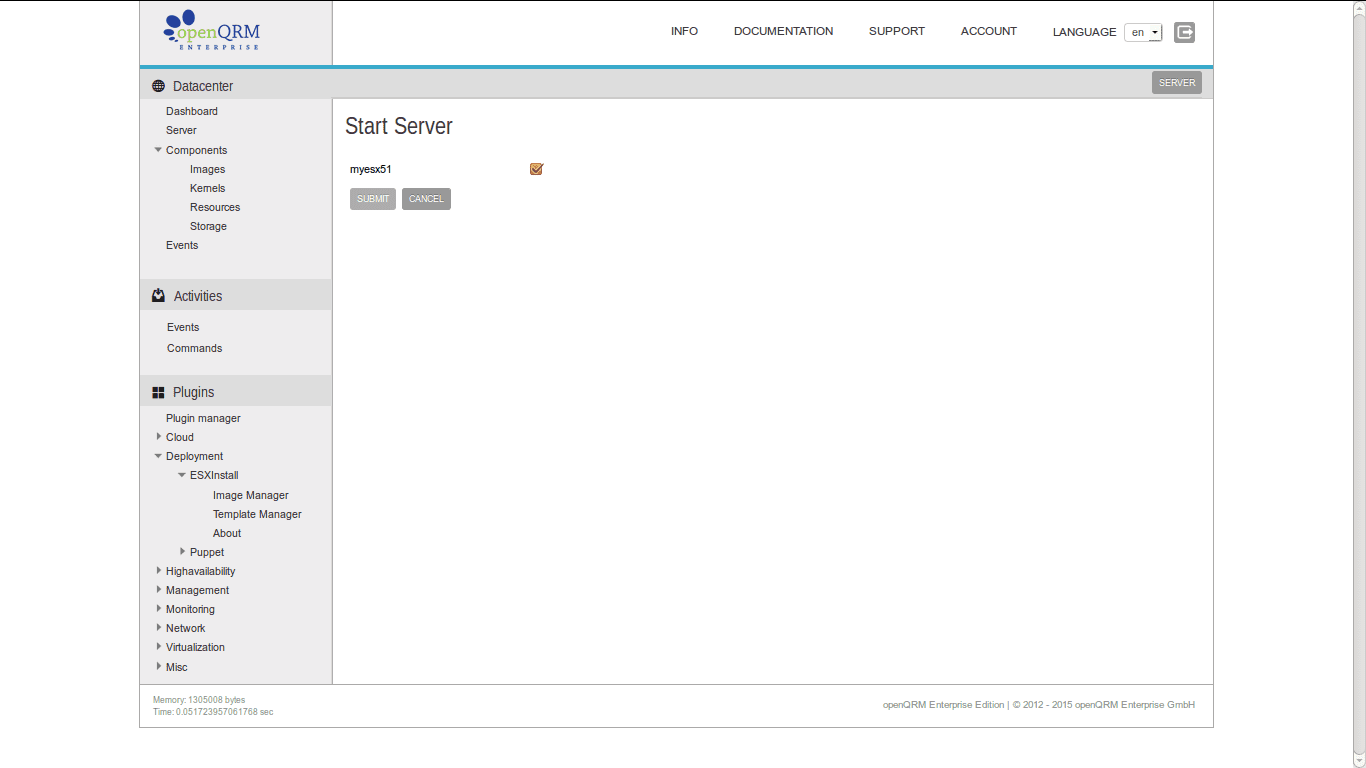
Task: Open the DOCUMENTATION menu
Action: point(783,31)
